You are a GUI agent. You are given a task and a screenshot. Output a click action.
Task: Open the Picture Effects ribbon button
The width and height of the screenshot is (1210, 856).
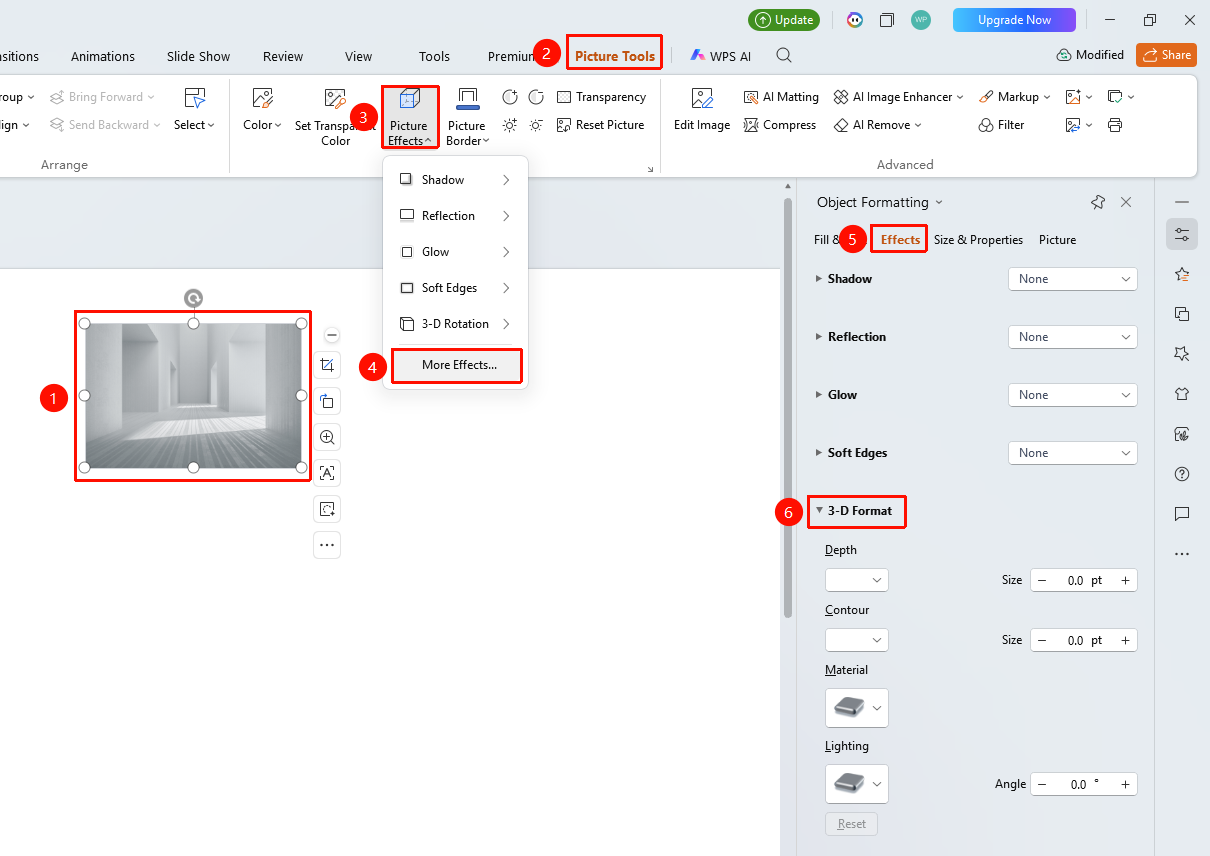point(409,117)
